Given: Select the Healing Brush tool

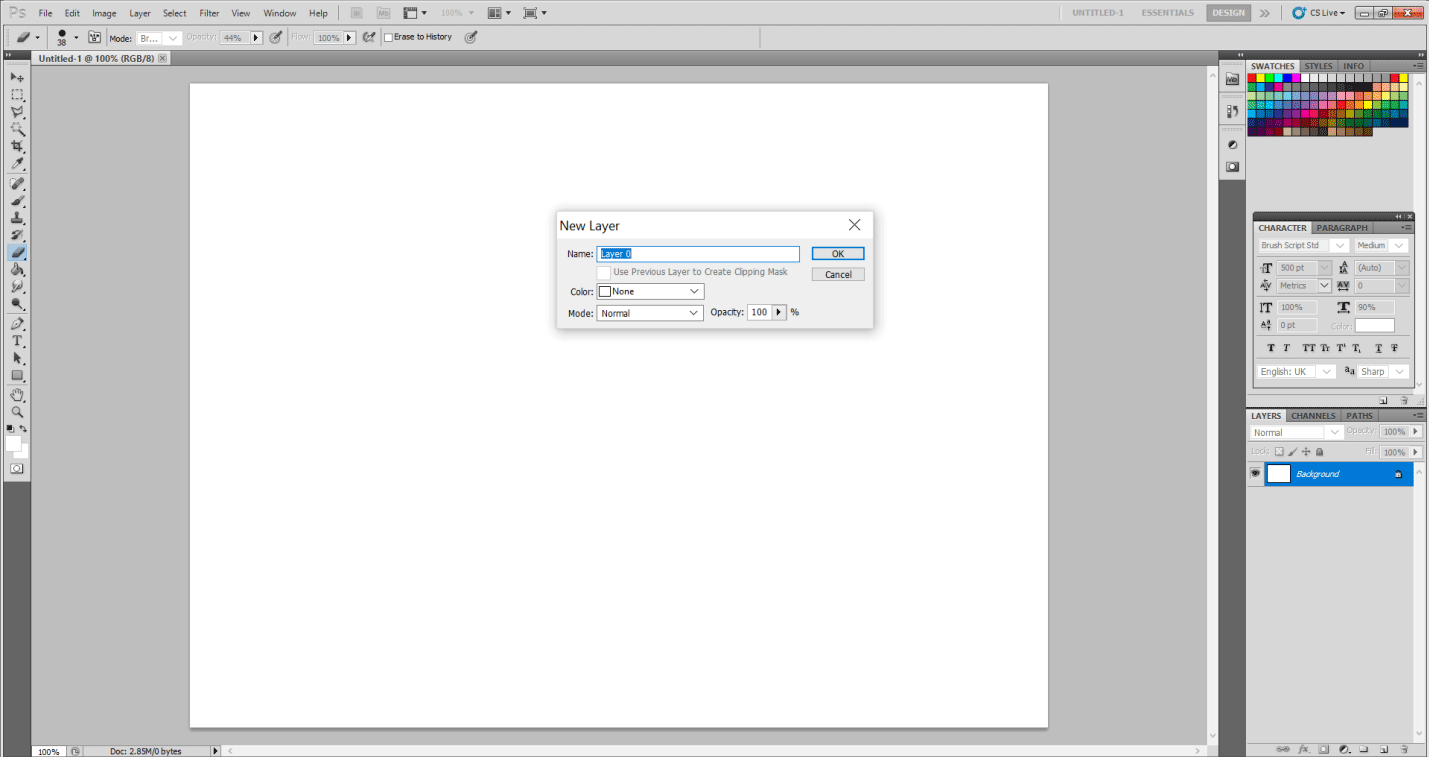Looking at the screenshot, I should click(x=17, y=184).
